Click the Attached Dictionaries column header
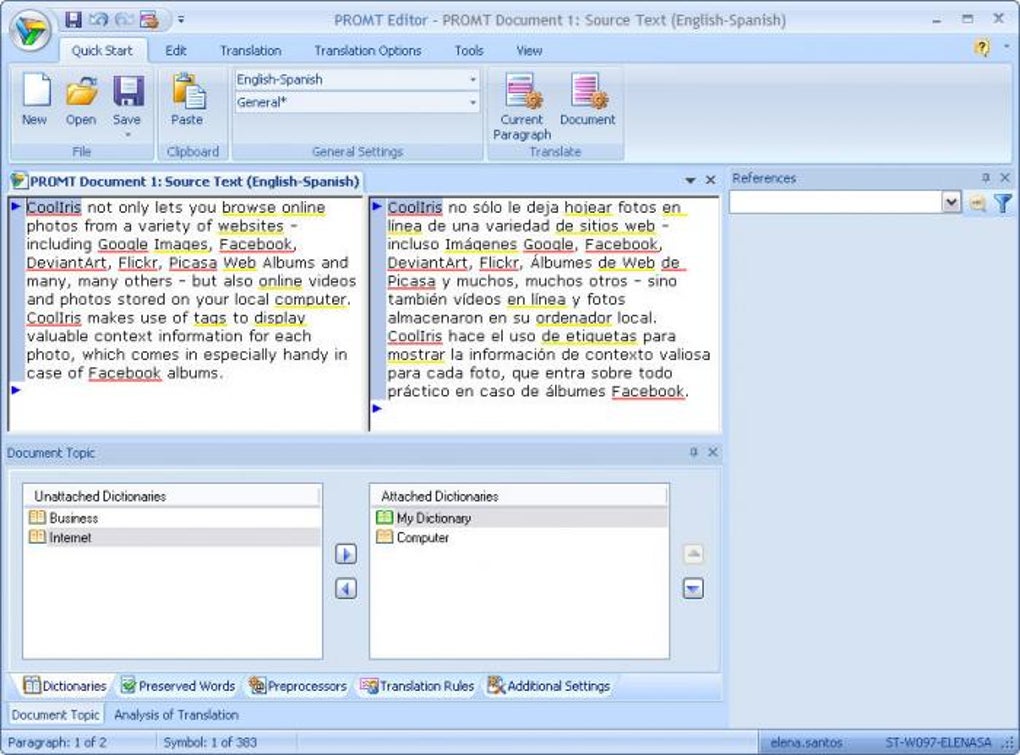This screenshot has width=1020, height=755. click(x=519, y=496)
